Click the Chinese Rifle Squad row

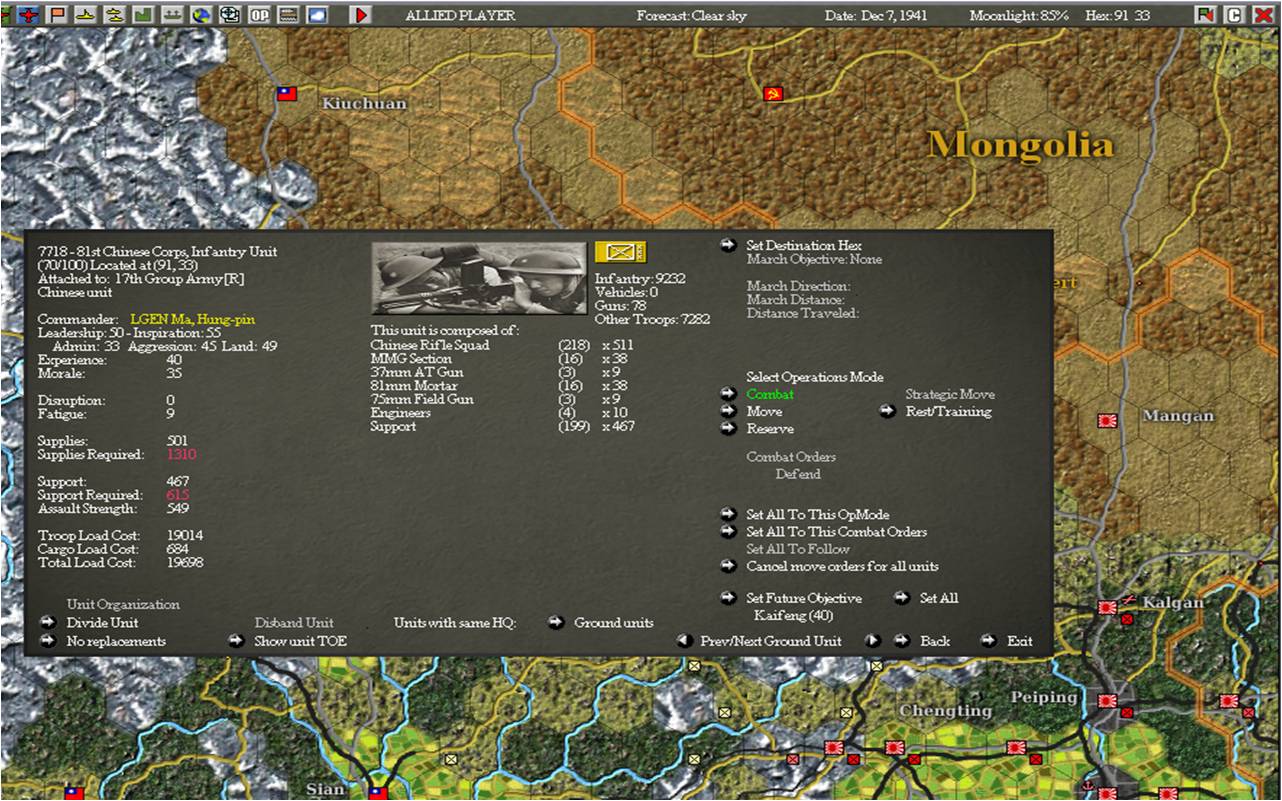[503, 345]
